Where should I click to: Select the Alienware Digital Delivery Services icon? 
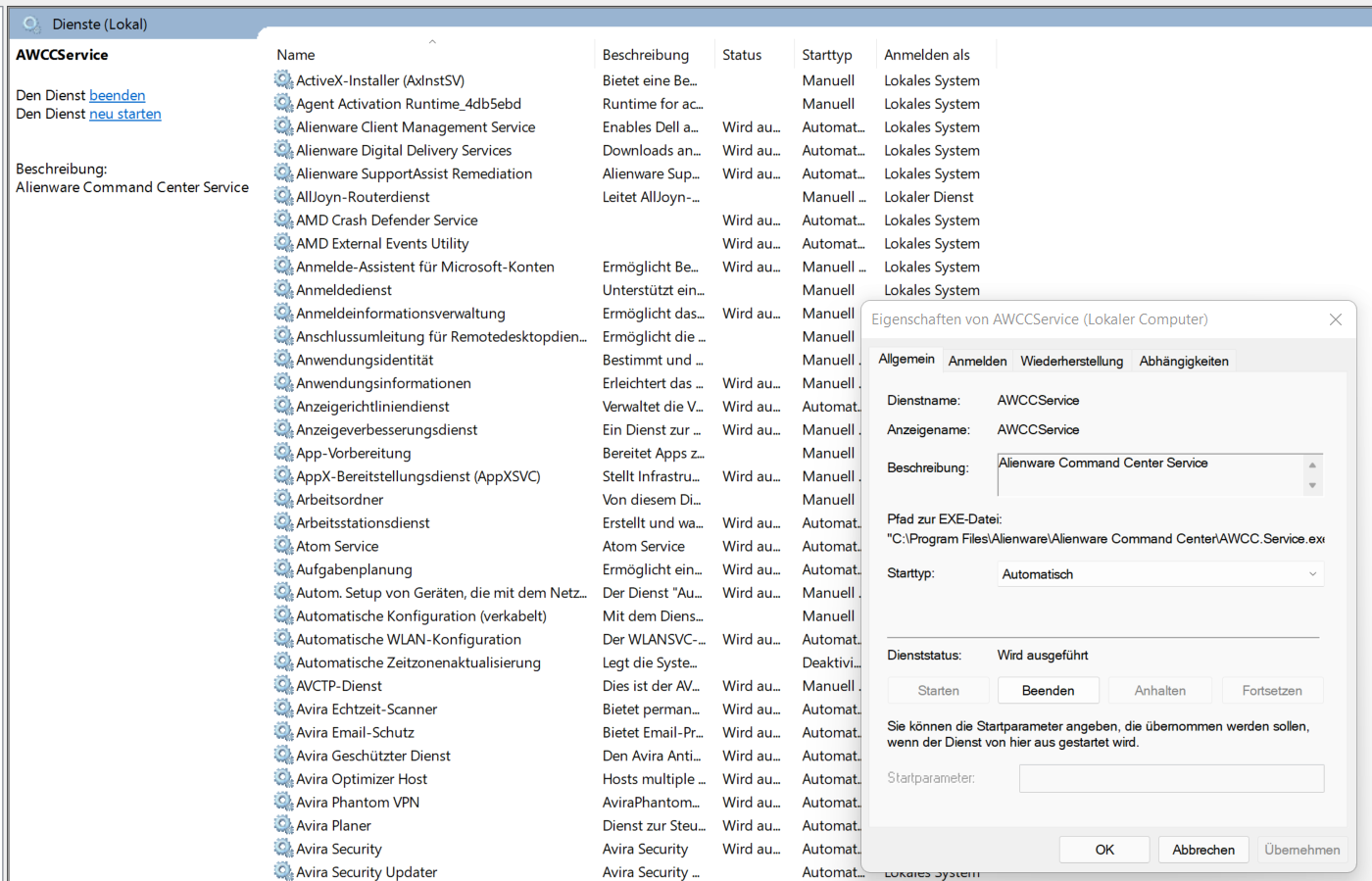click(283, 150)
